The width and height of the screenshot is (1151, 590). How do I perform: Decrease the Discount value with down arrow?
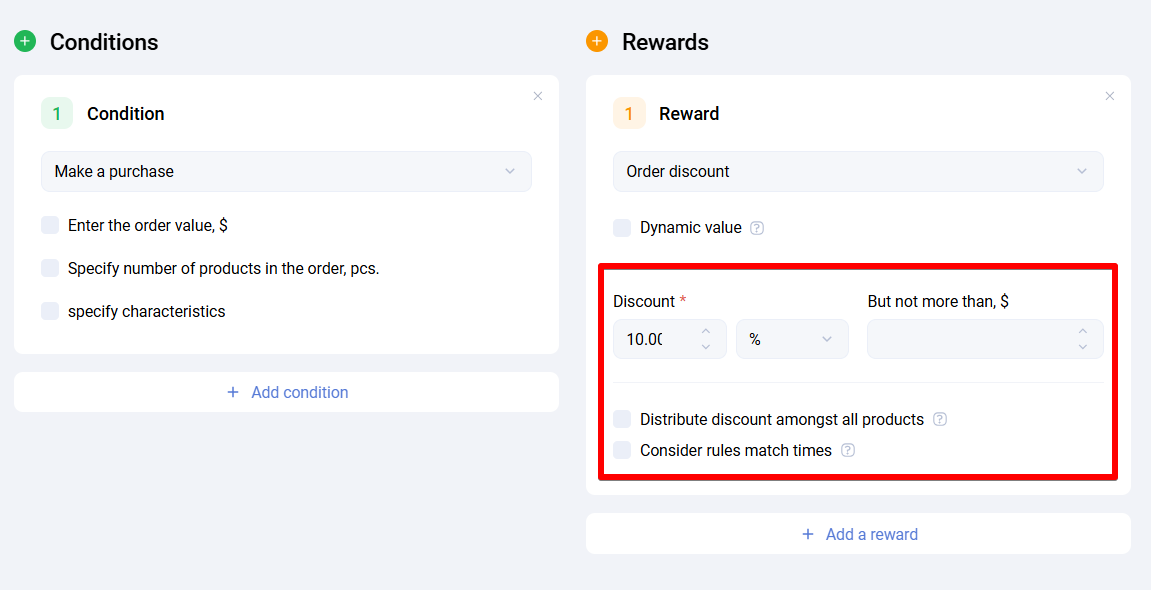coord(706,347)
